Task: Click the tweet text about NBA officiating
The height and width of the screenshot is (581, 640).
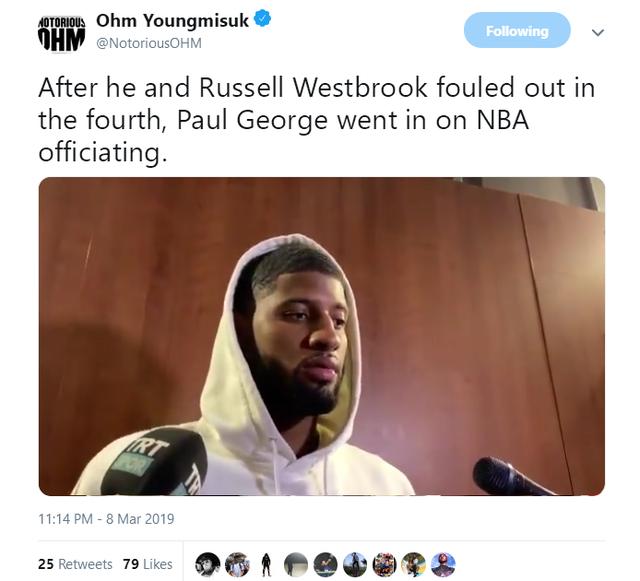Action: (316, 120)
